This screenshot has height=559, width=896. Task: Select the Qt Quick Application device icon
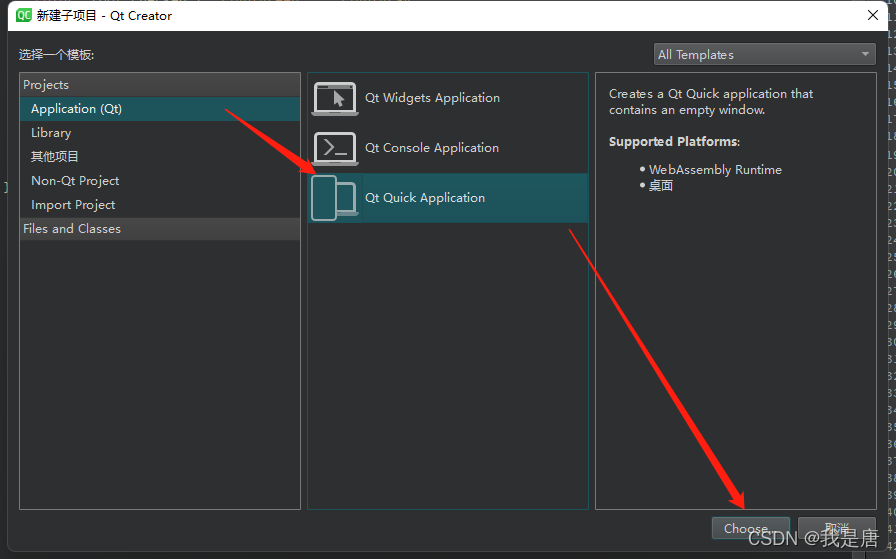coord(335,198)
